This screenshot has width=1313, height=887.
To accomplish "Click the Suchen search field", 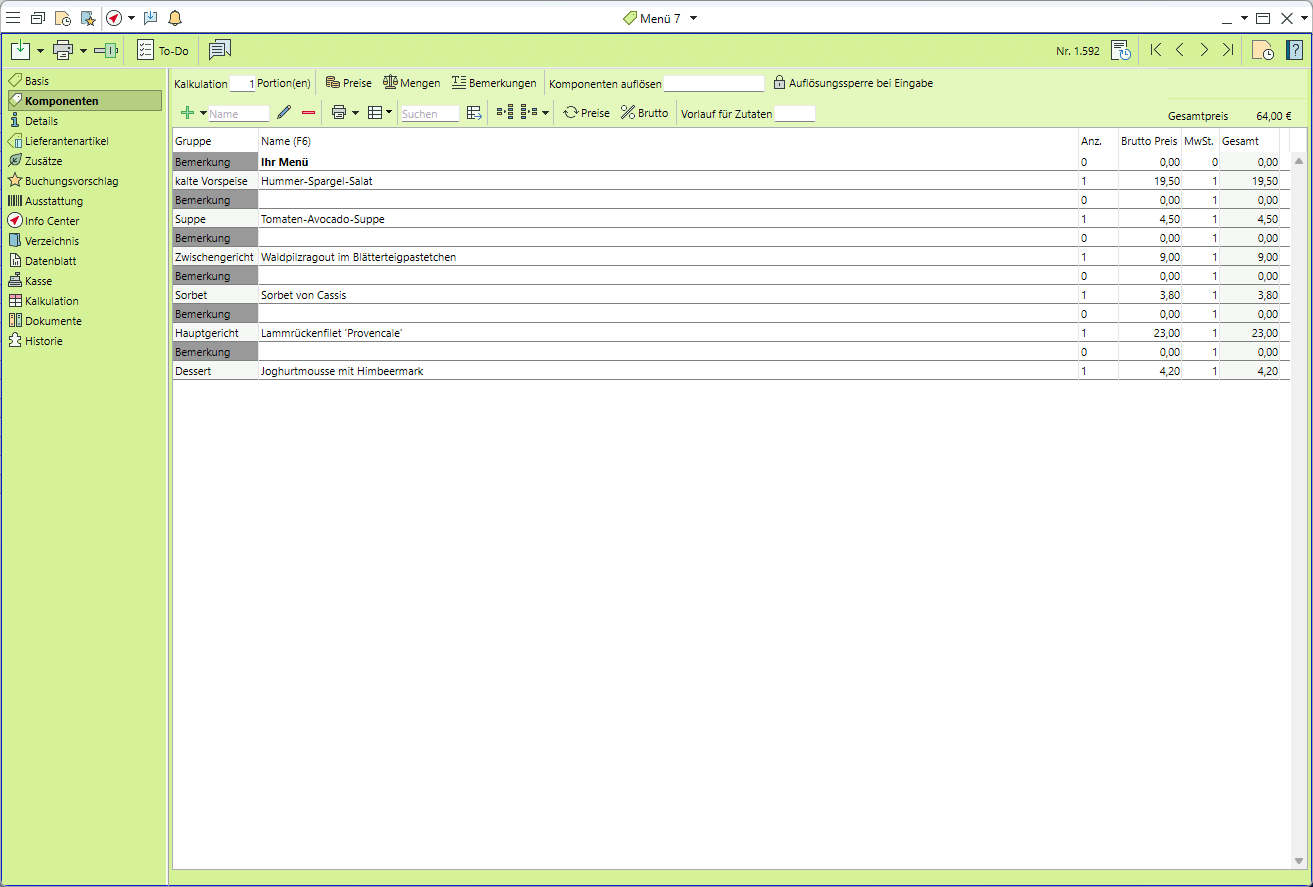I will tap(429, 114).
